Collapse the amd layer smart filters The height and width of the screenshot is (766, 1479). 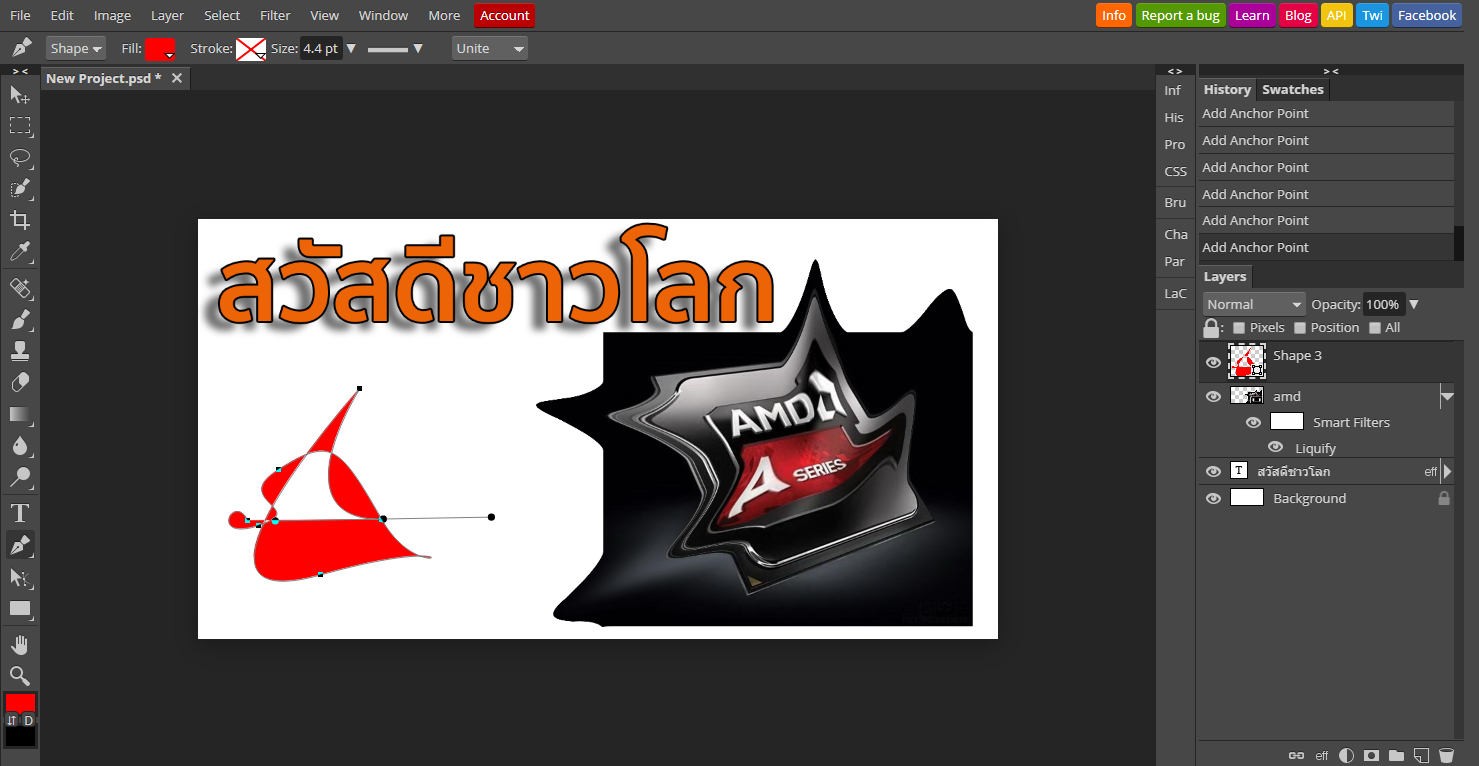coord(1447,397)
